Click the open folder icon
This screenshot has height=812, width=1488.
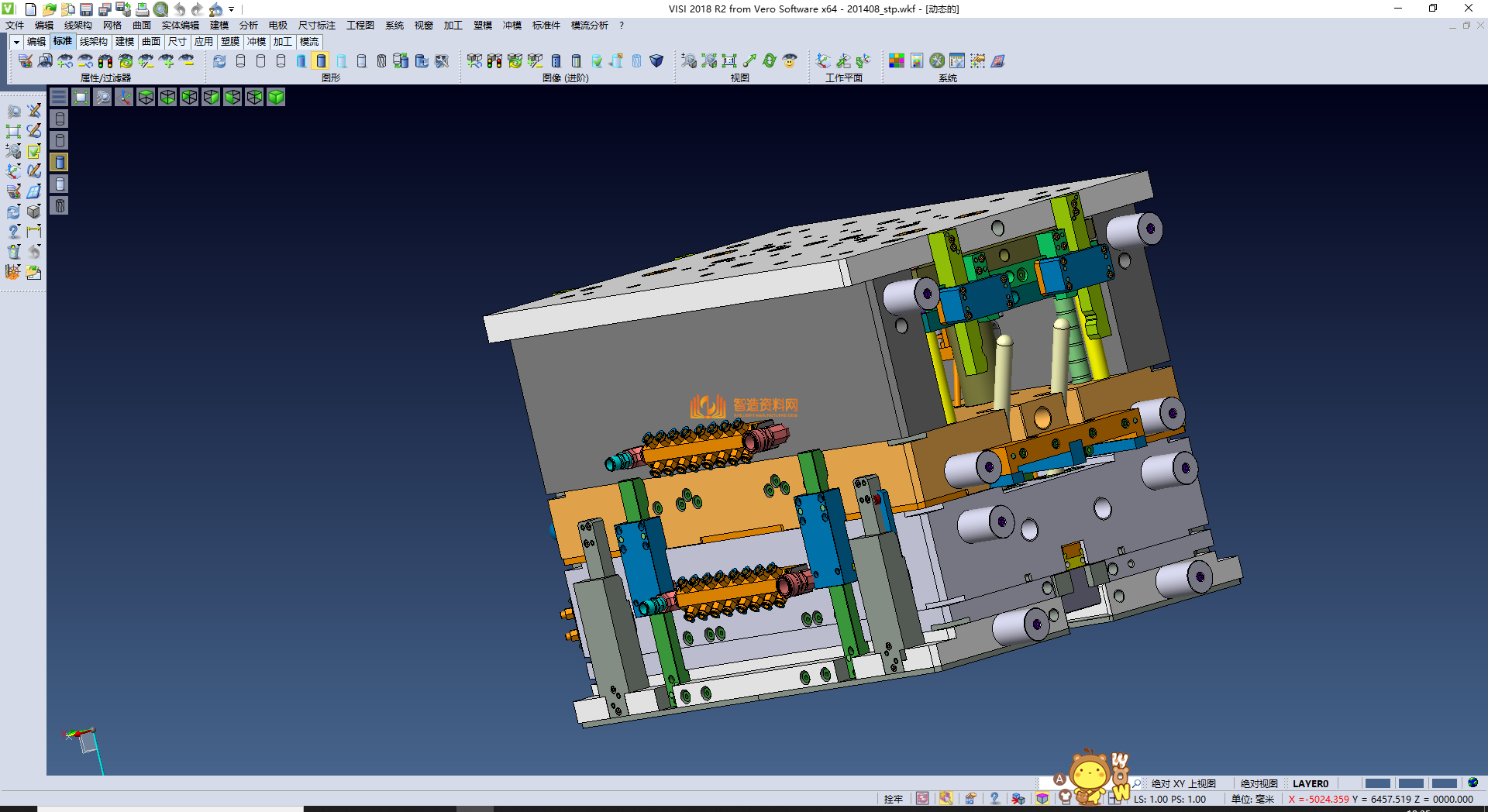[49, 9]
